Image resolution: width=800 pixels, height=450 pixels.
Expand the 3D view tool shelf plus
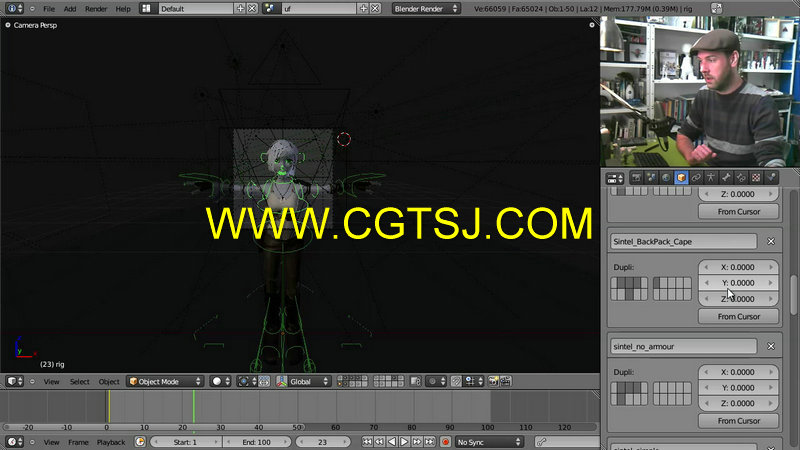click(x=8, y=25)
